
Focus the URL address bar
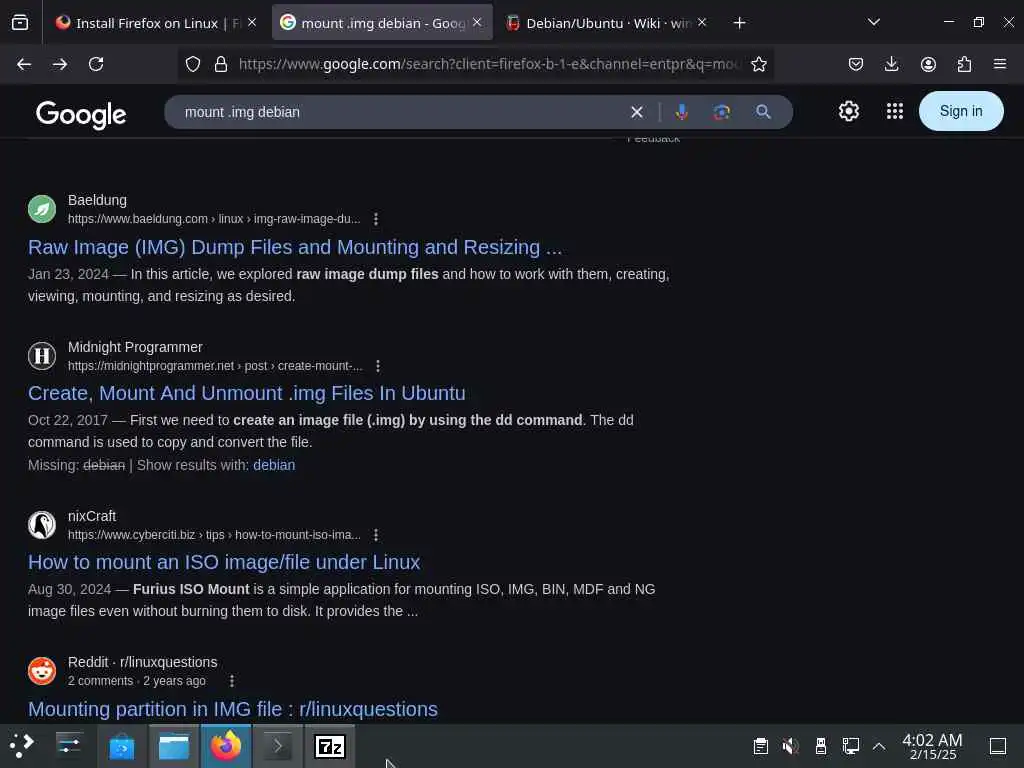490,64
